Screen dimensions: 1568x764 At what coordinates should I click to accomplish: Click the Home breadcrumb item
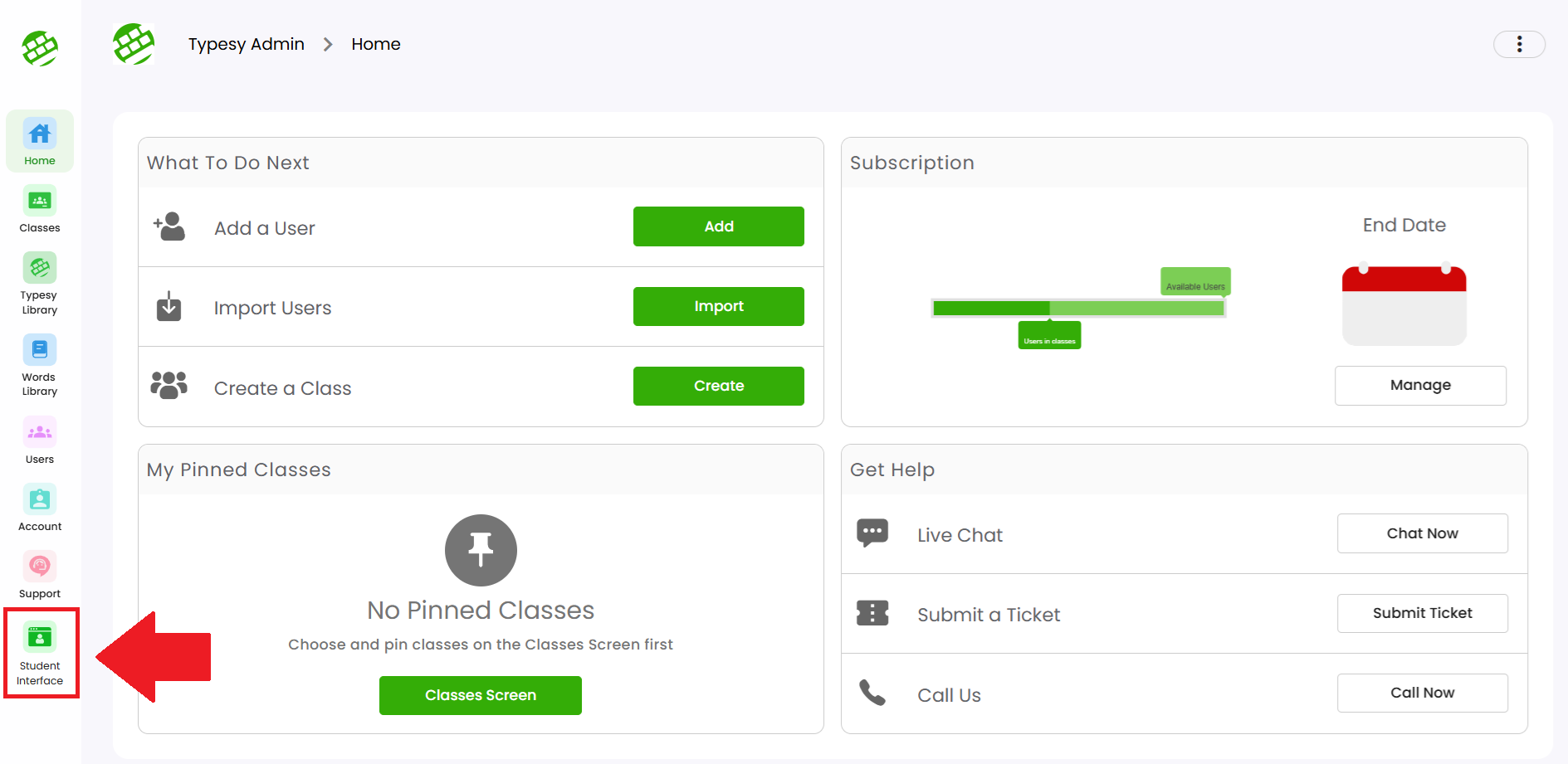click(x=375, y=44)
